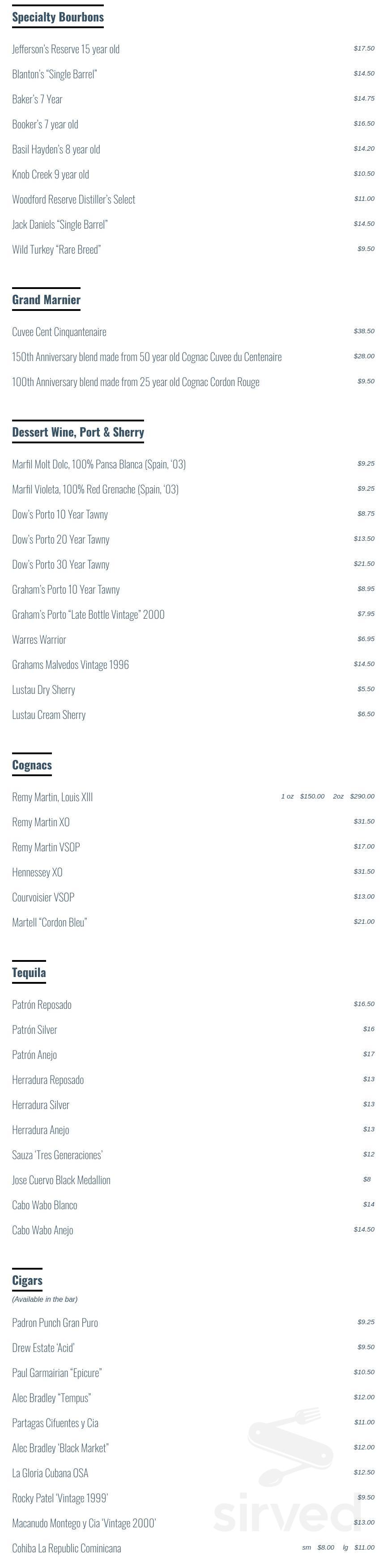The width and height of the screenshot is (387, 1568).
Task: Select the Dessert Wine, Port & Sherry heading
Action: click(78, 432)
